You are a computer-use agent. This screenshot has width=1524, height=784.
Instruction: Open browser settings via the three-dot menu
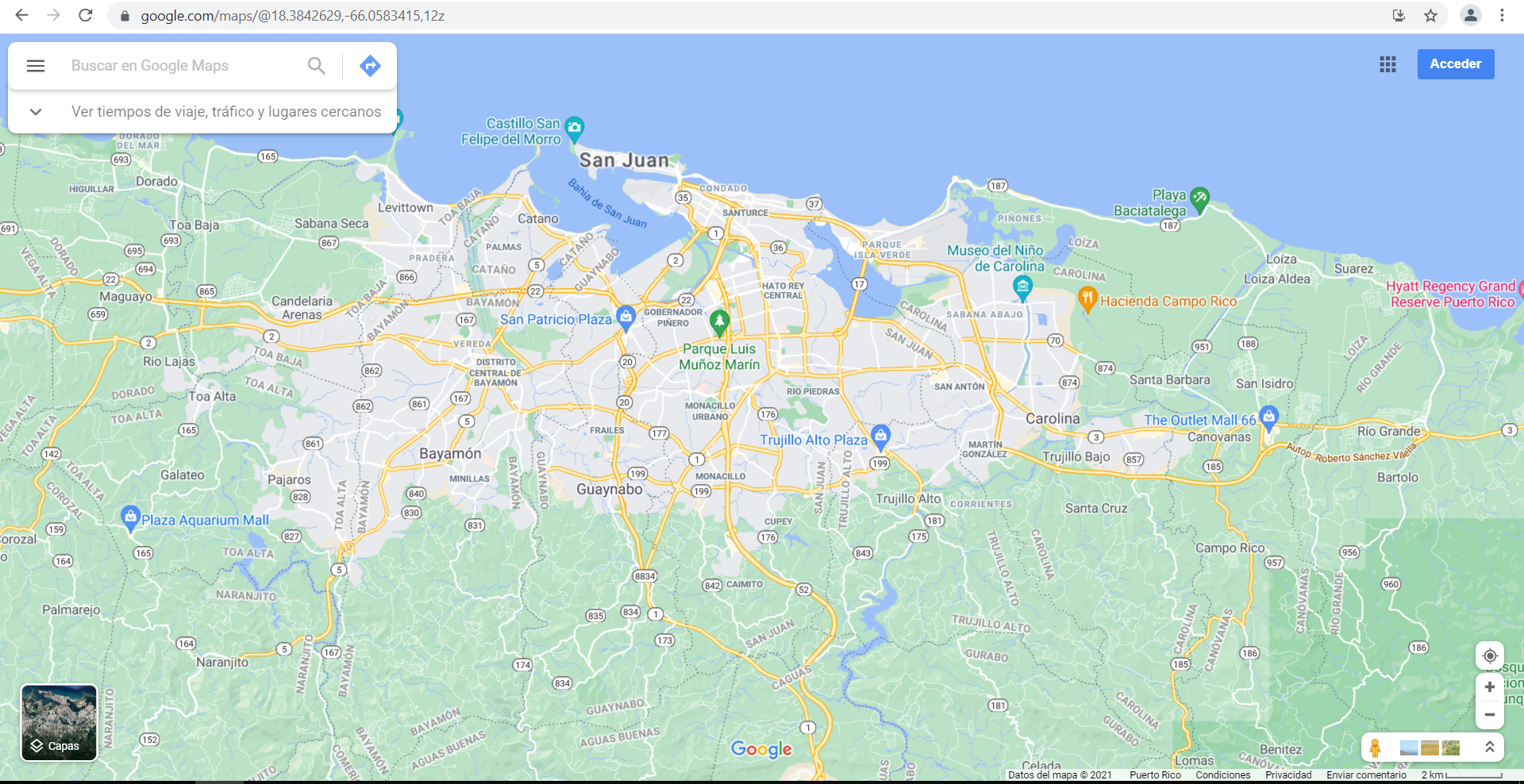click(1503, 15)
